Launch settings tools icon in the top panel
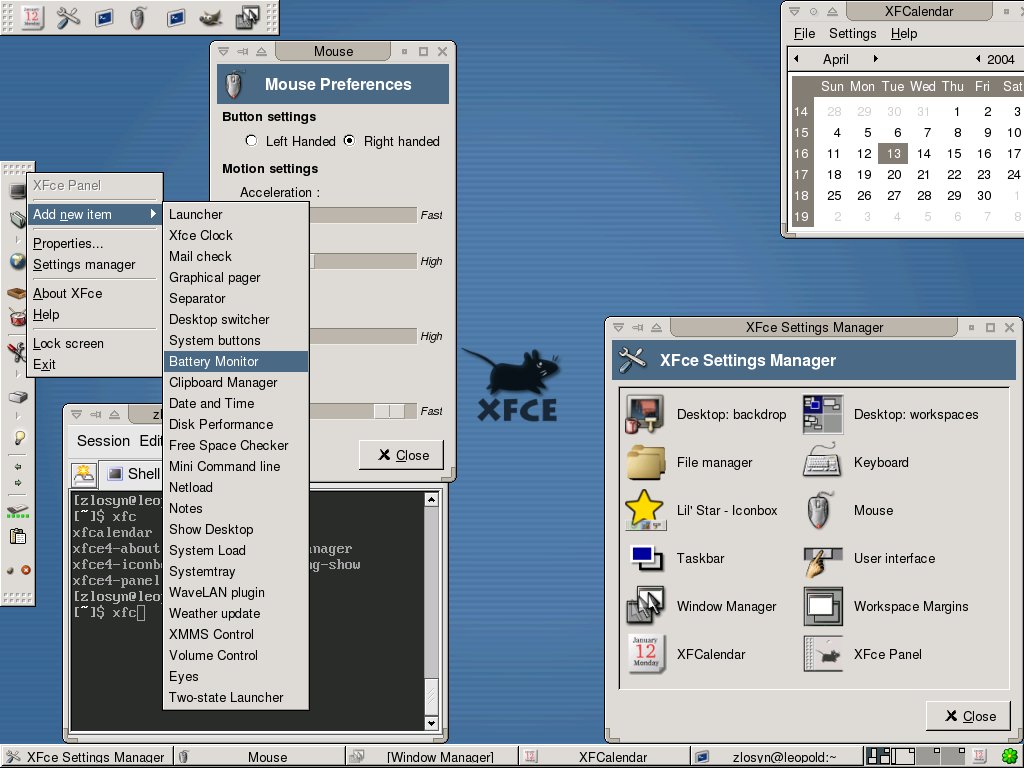 (x=68, y=17)
